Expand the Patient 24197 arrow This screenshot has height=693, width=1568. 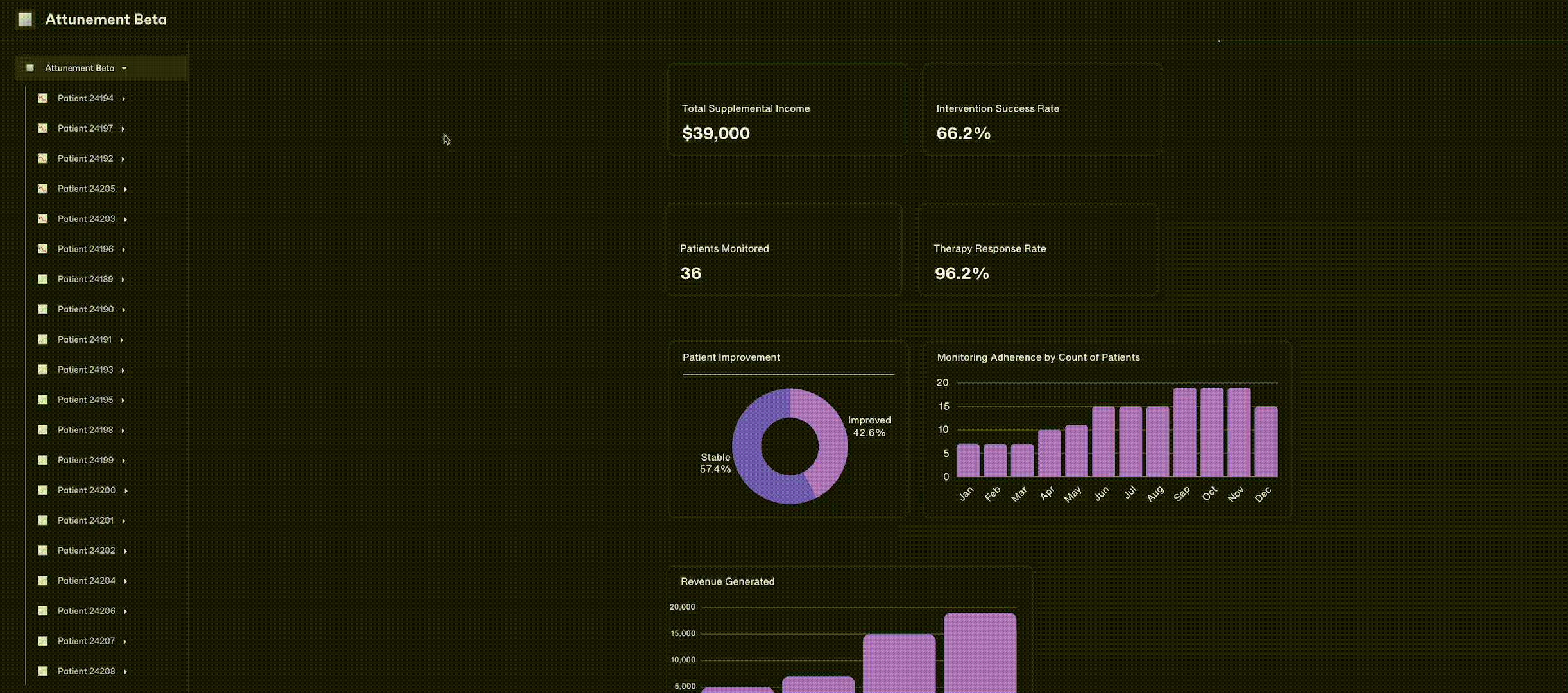(x=123, y=129)
